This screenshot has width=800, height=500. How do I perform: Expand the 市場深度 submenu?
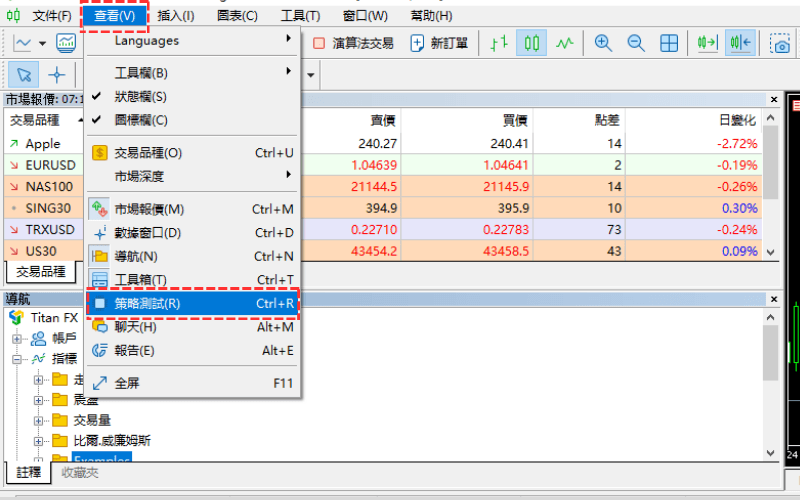pyautogui.click(x=192, y=176)
